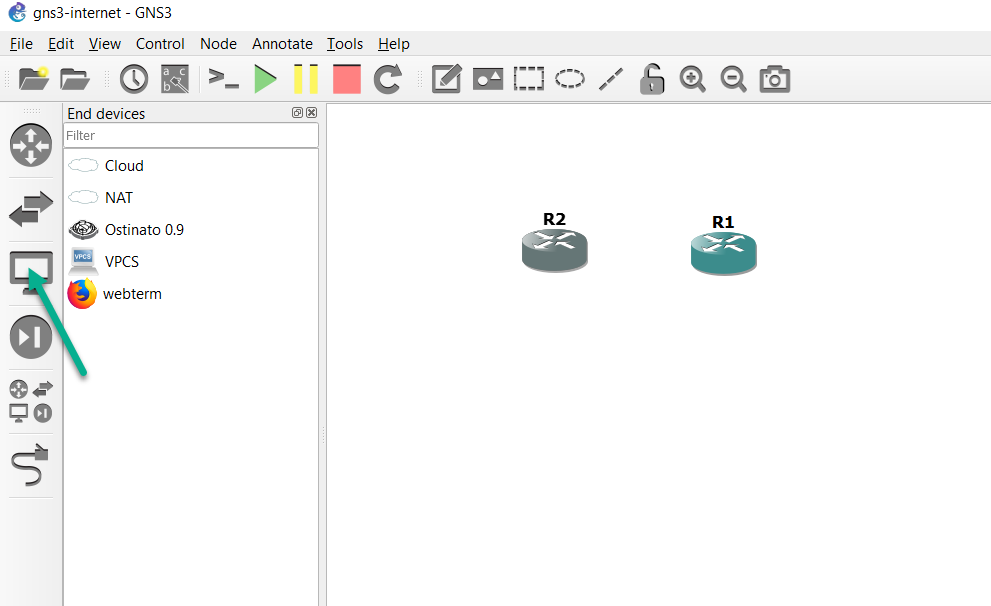Open the Help menu
The image size is (991, 606).
(394, 44)
